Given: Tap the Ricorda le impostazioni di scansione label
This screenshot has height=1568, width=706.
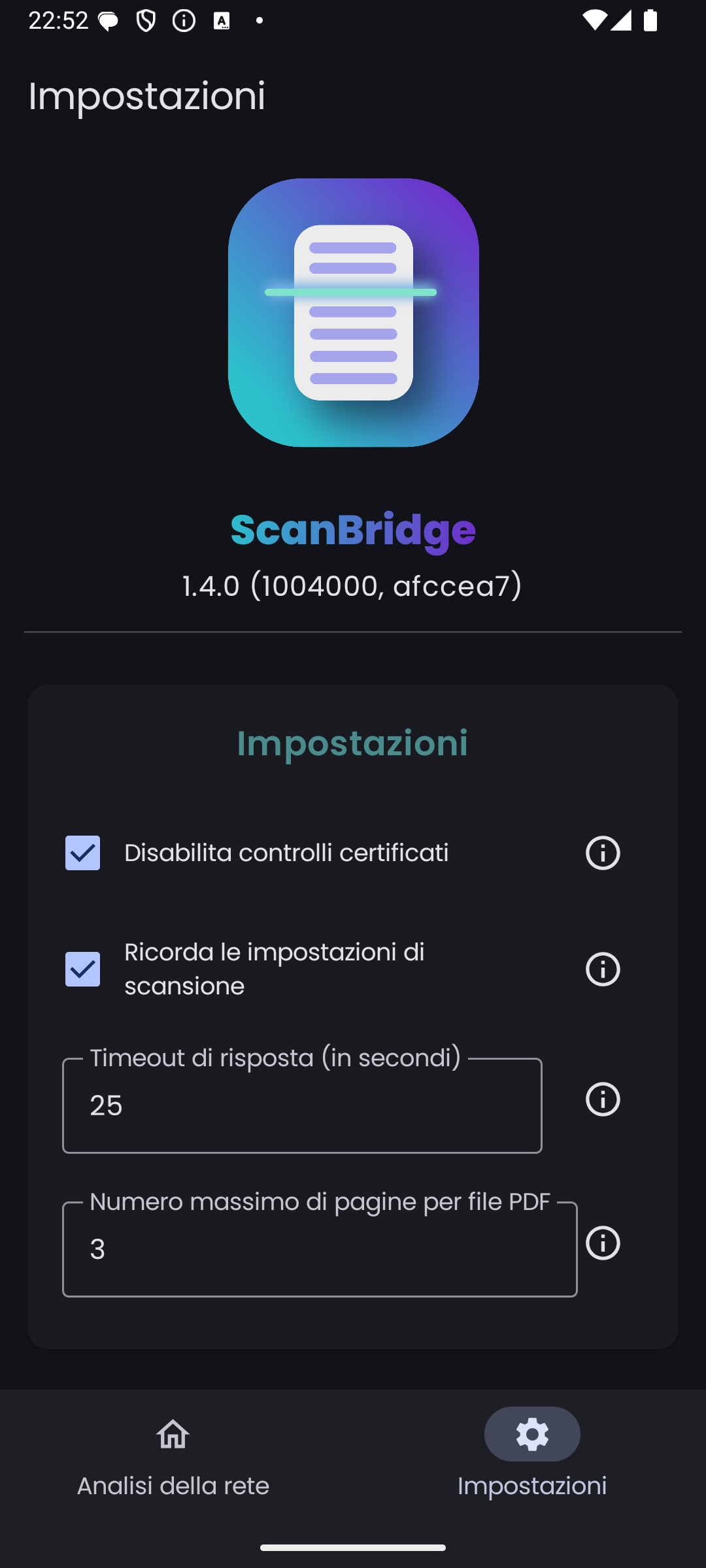Looking at the screenshot, I should click(x=275, y=969).
